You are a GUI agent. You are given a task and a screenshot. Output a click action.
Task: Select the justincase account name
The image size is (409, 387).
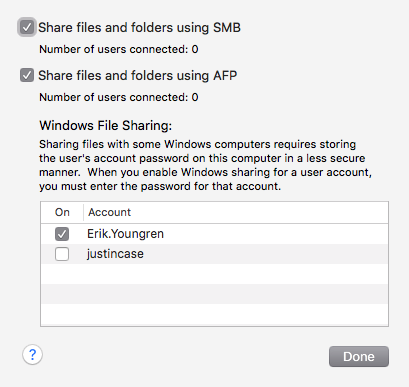[x=115, y=254]
